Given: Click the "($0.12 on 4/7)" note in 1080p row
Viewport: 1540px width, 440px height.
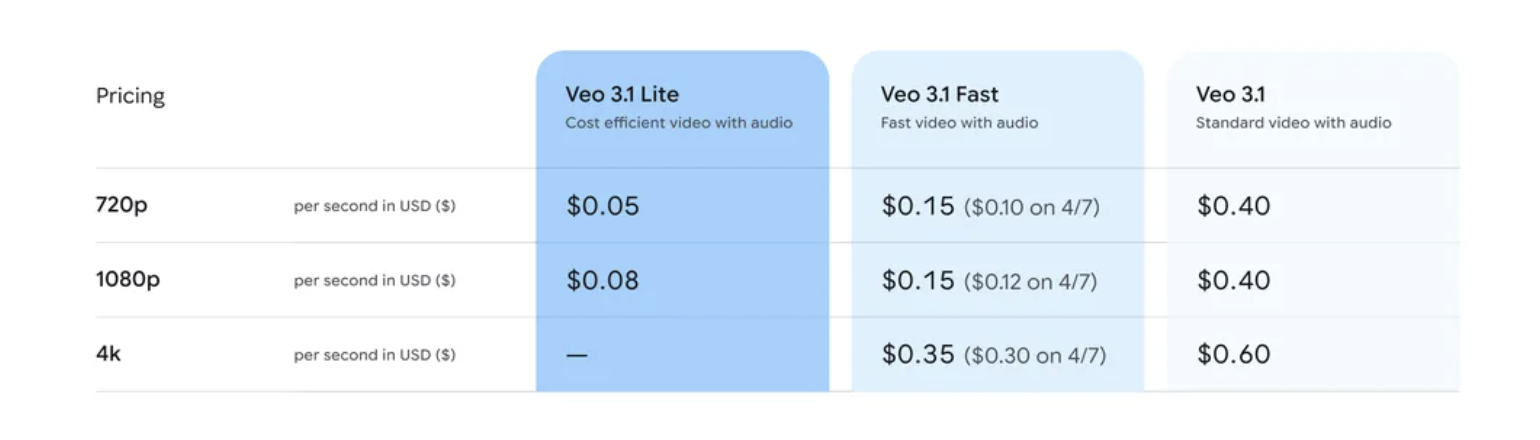Looking at the screenshot, I should 1030,282.
